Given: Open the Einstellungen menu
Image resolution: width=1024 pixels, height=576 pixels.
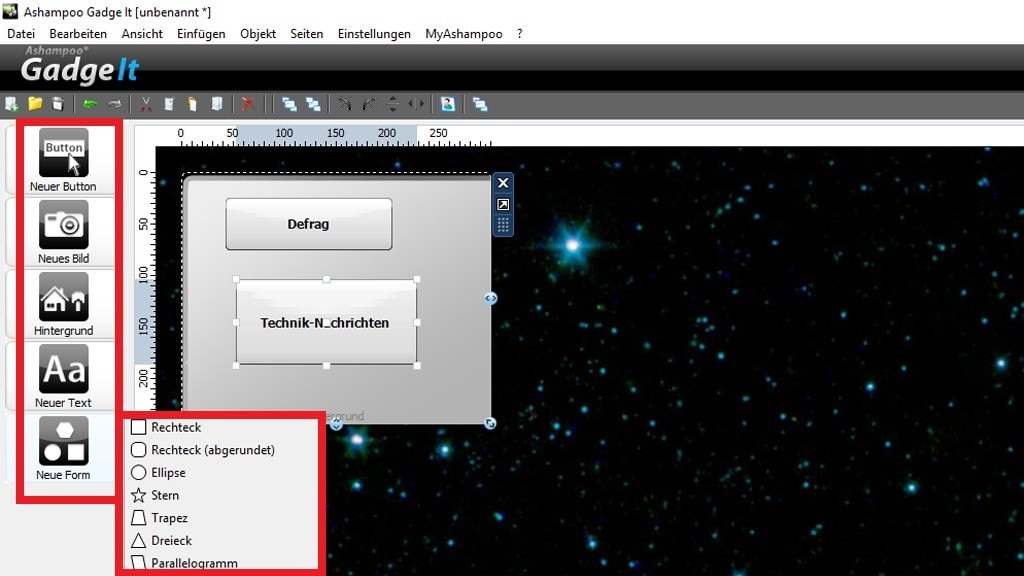Looking at the screenshot, I should coord(373,33).
